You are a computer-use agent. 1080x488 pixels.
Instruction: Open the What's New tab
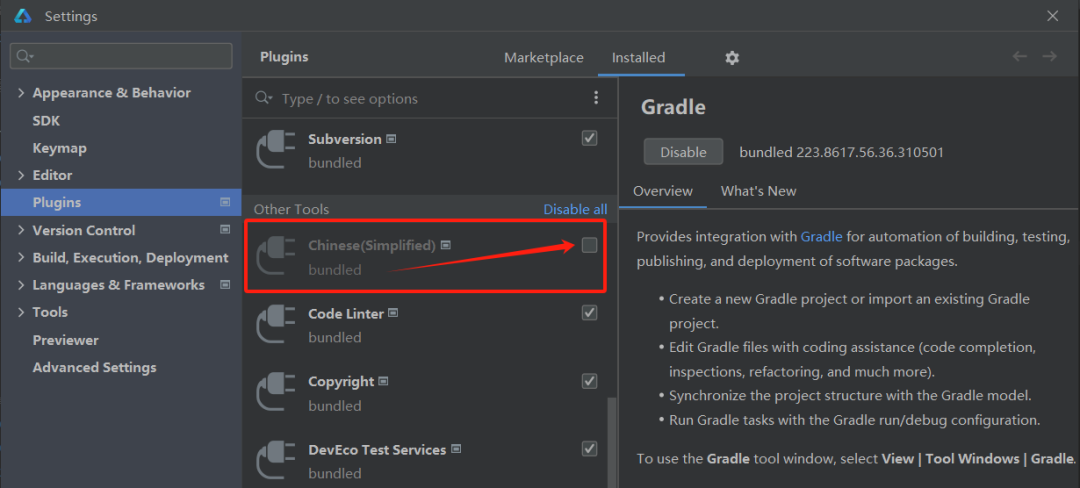[758, 191]
